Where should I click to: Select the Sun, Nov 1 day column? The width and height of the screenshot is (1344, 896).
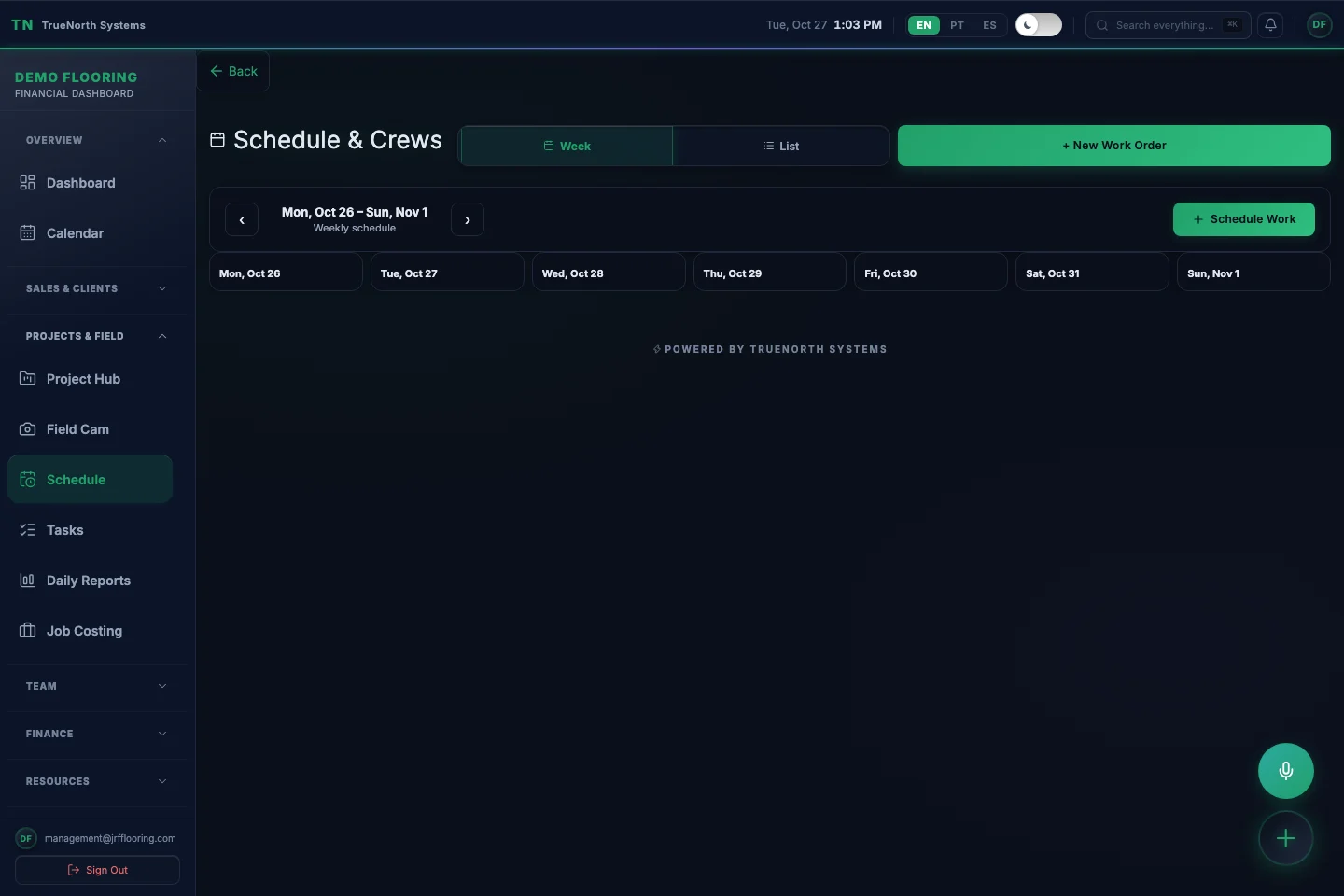[x=1253, y=273]
